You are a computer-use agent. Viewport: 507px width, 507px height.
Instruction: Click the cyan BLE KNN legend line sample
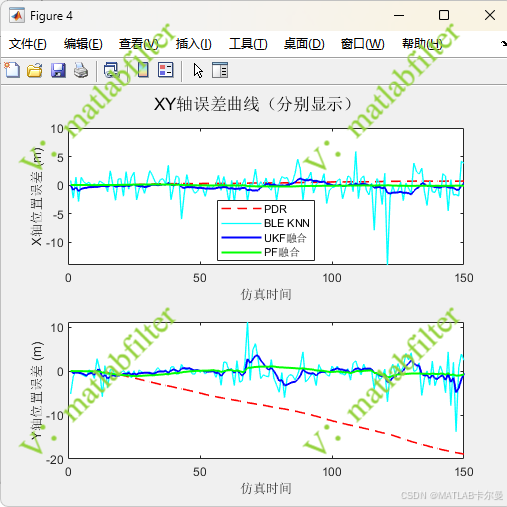click(241, 223)
